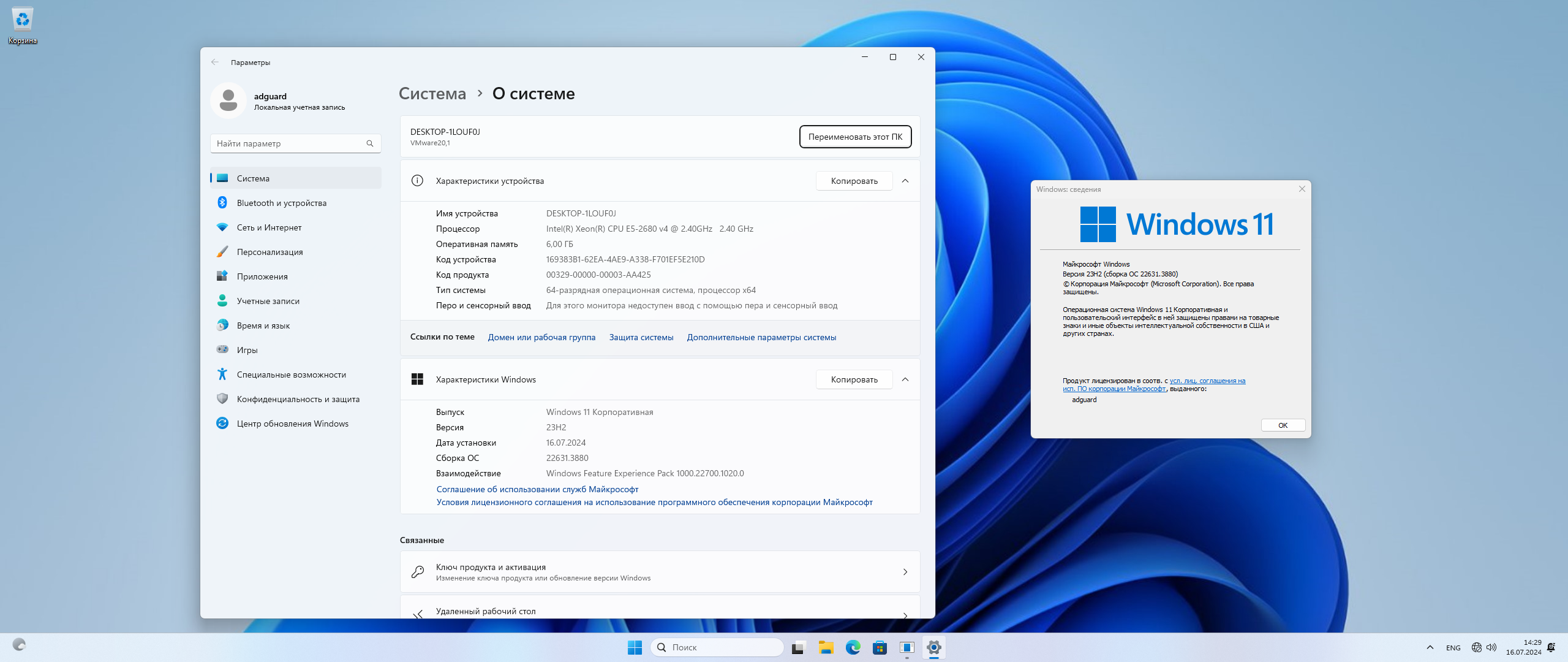Collapse the Windows specifications section
The height and width of the screenshot is (662, 1568).
pos(905,379)
